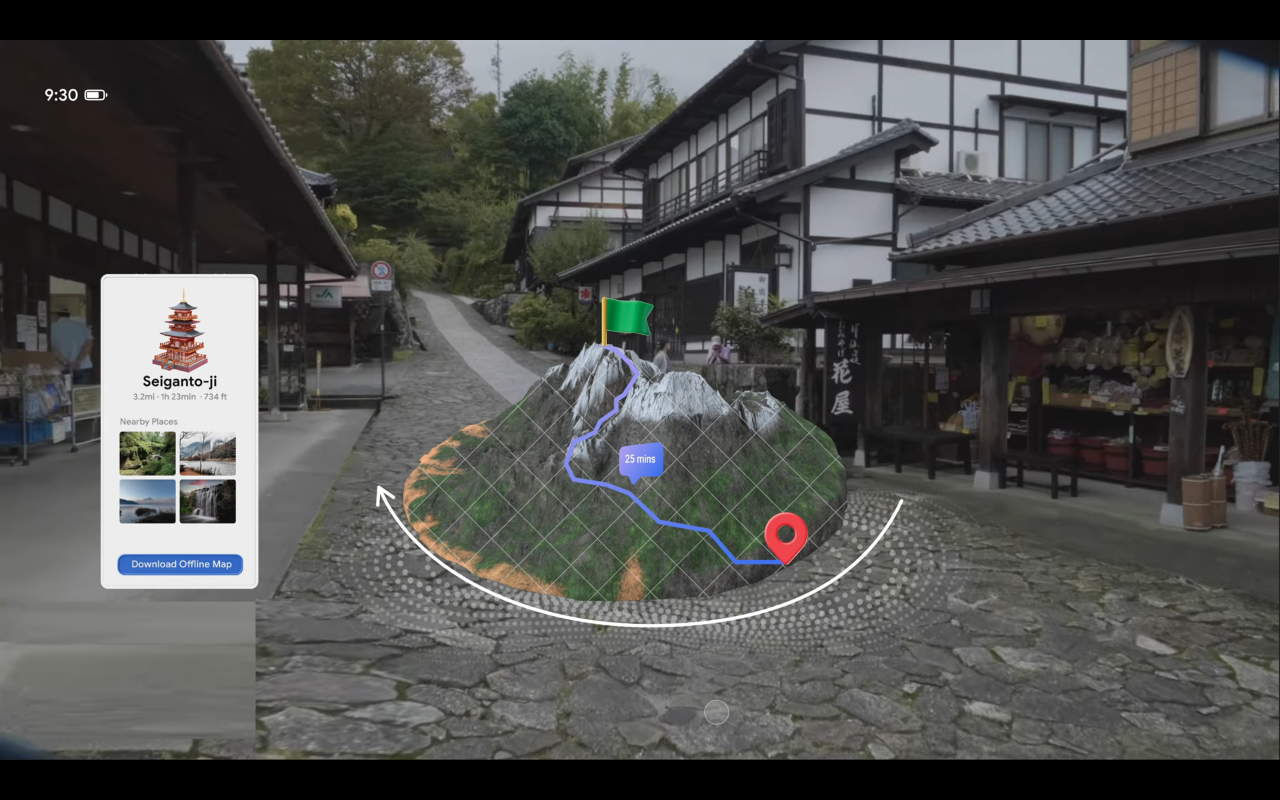The height and width of the screenshot is (800, 1280).
Task: Click the 734 ft elevation stat
Action: [x=214, y=397]
